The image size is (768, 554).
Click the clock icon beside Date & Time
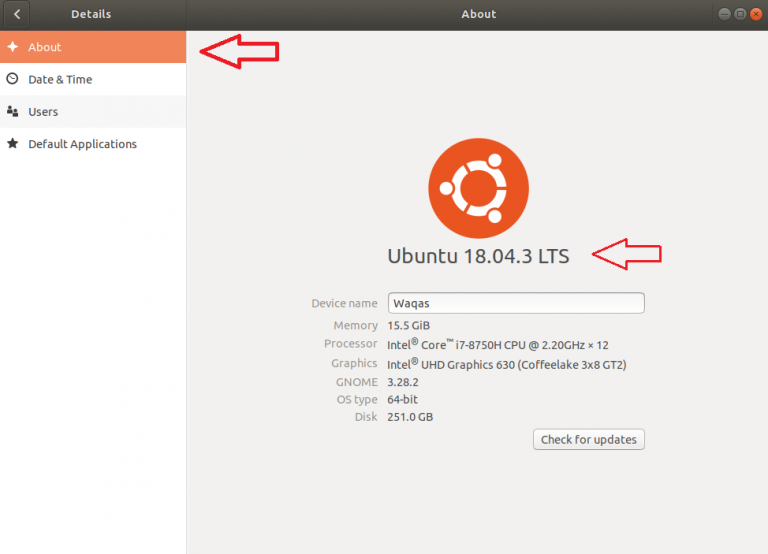[13, 79]
